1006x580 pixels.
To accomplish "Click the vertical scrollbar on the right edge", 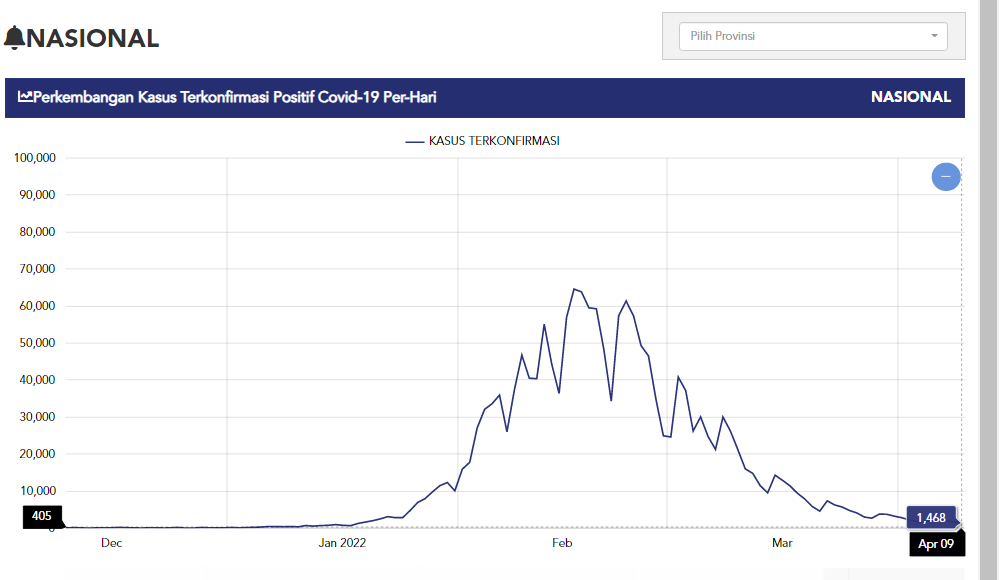I will pyautogui.click(x=988, y=290).
